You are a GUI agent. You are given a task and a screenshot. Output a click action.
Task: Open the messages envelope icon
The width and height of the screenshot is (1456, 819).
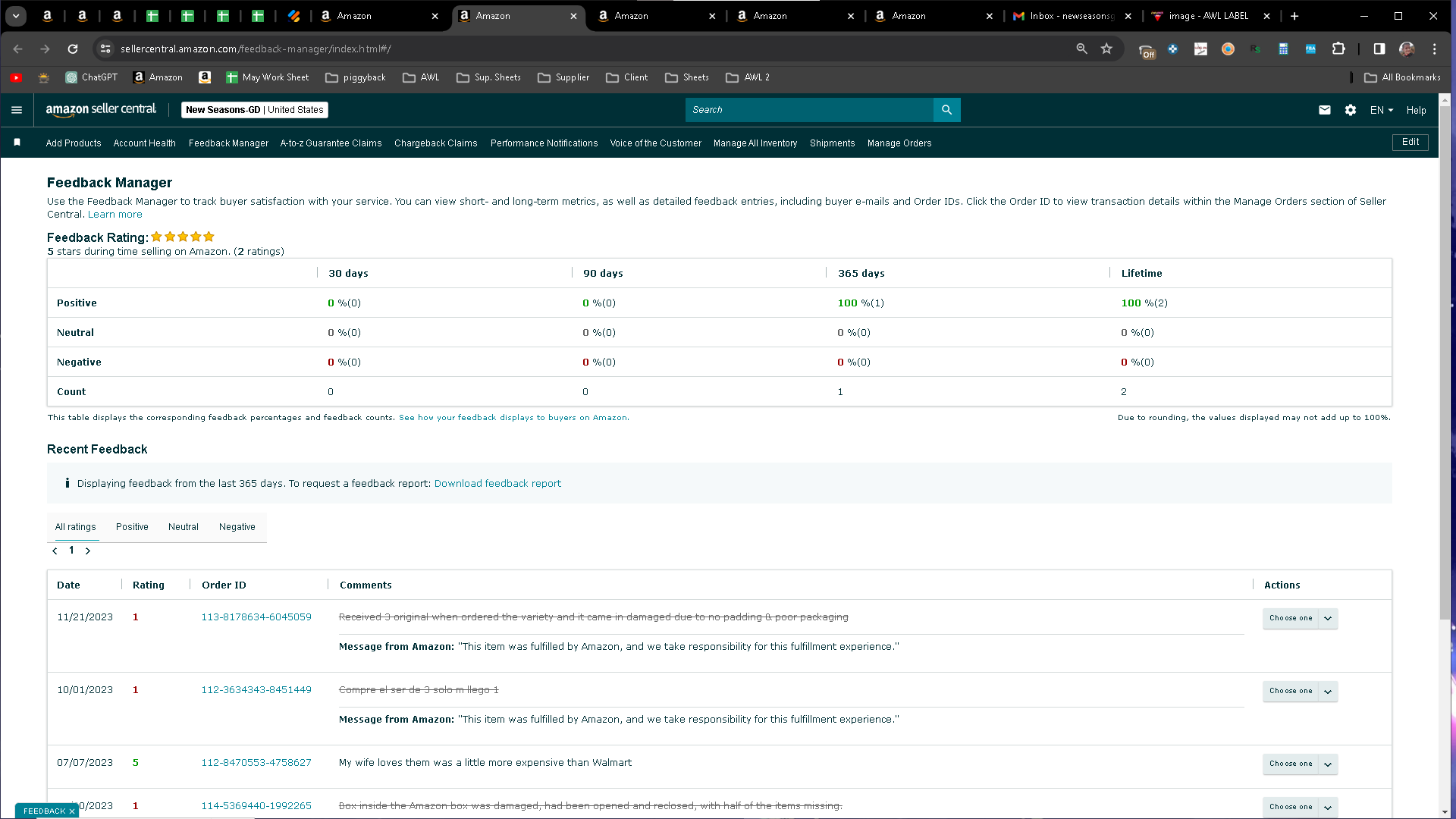pos(1325,110)
